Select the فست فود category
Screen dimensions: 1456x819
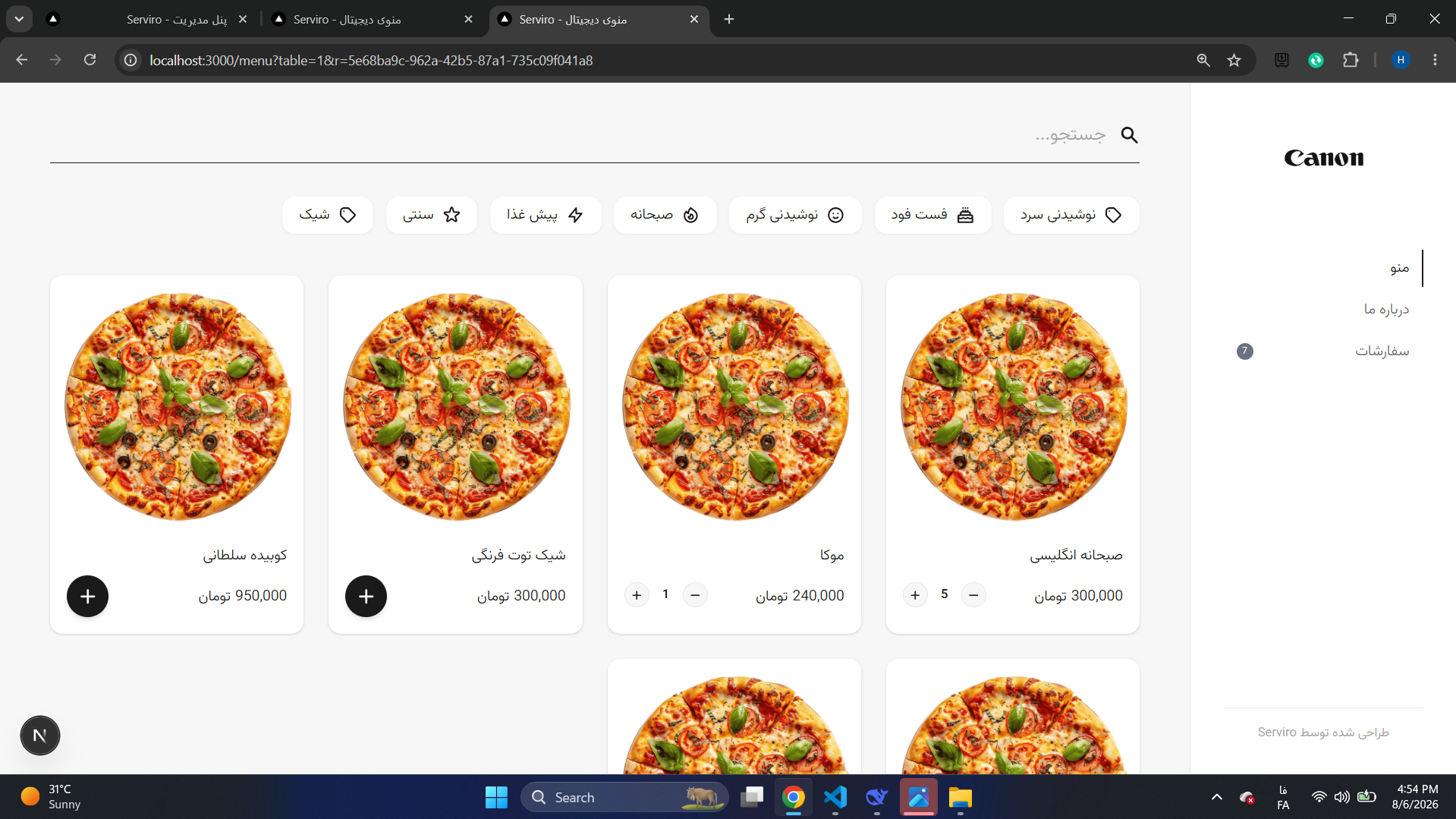932,215
